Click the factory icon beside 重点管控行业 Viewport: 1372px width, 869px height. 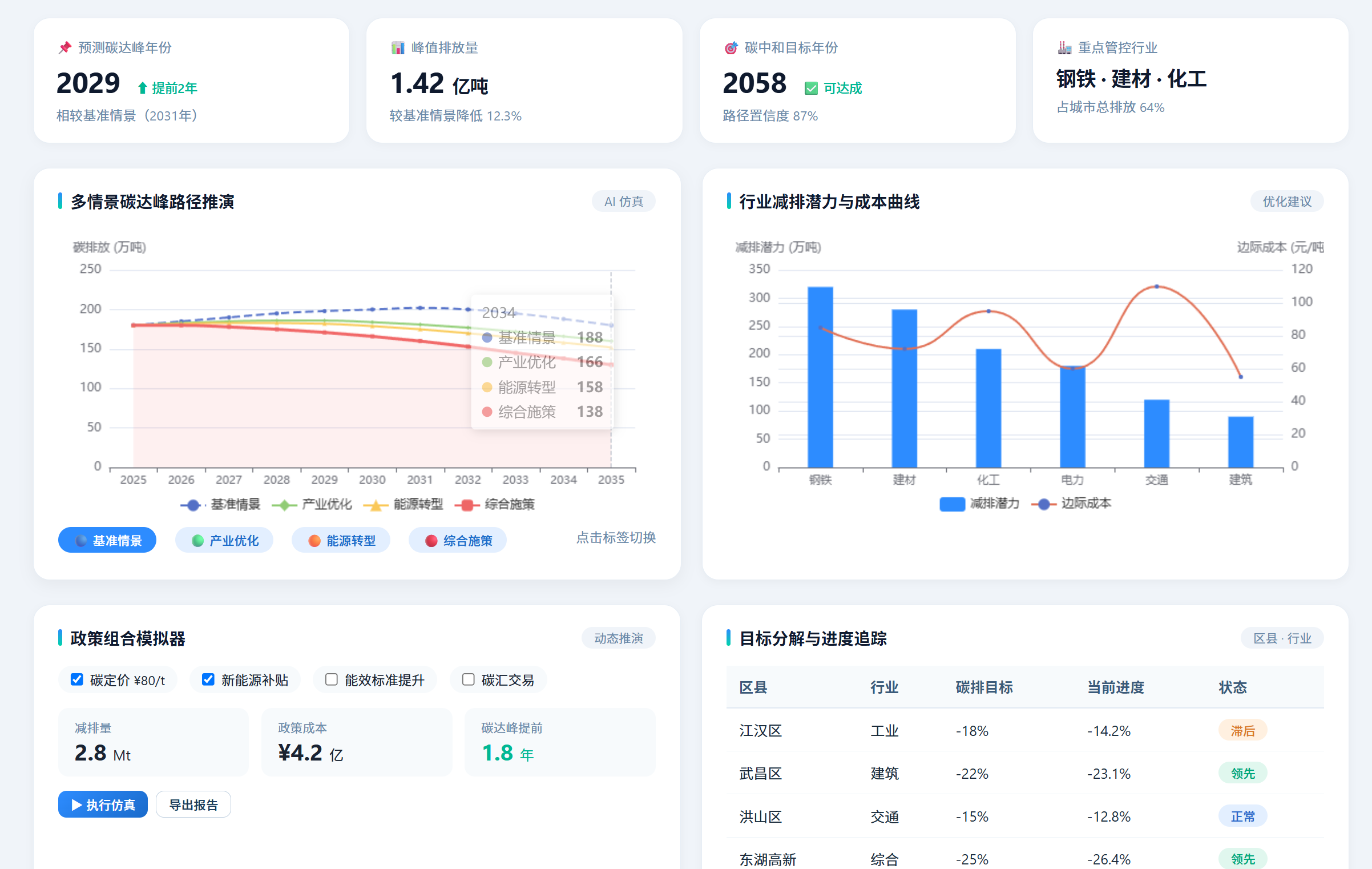pos(1064,48)
